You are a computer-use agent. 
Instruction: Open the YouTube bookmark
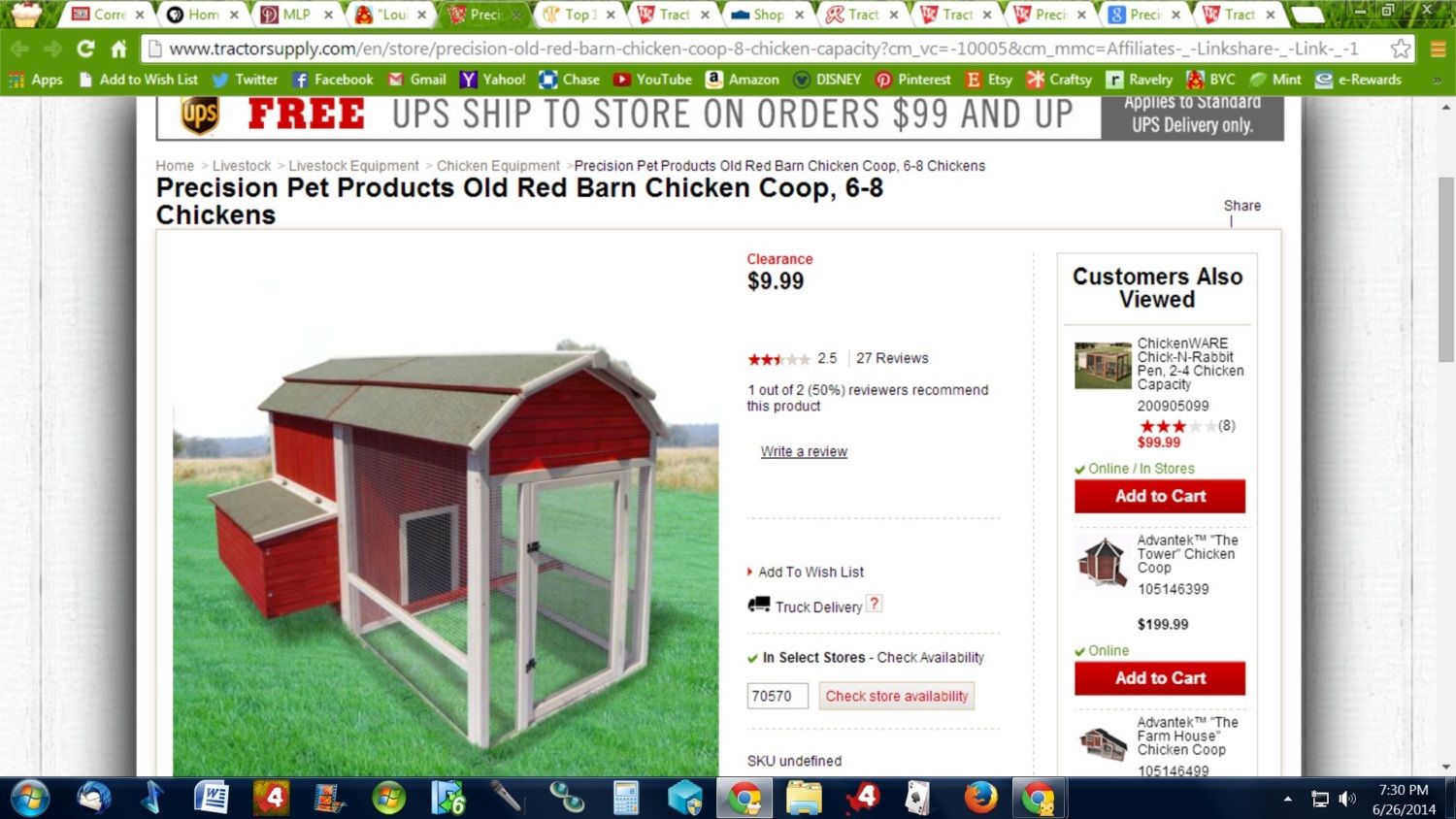652,80
